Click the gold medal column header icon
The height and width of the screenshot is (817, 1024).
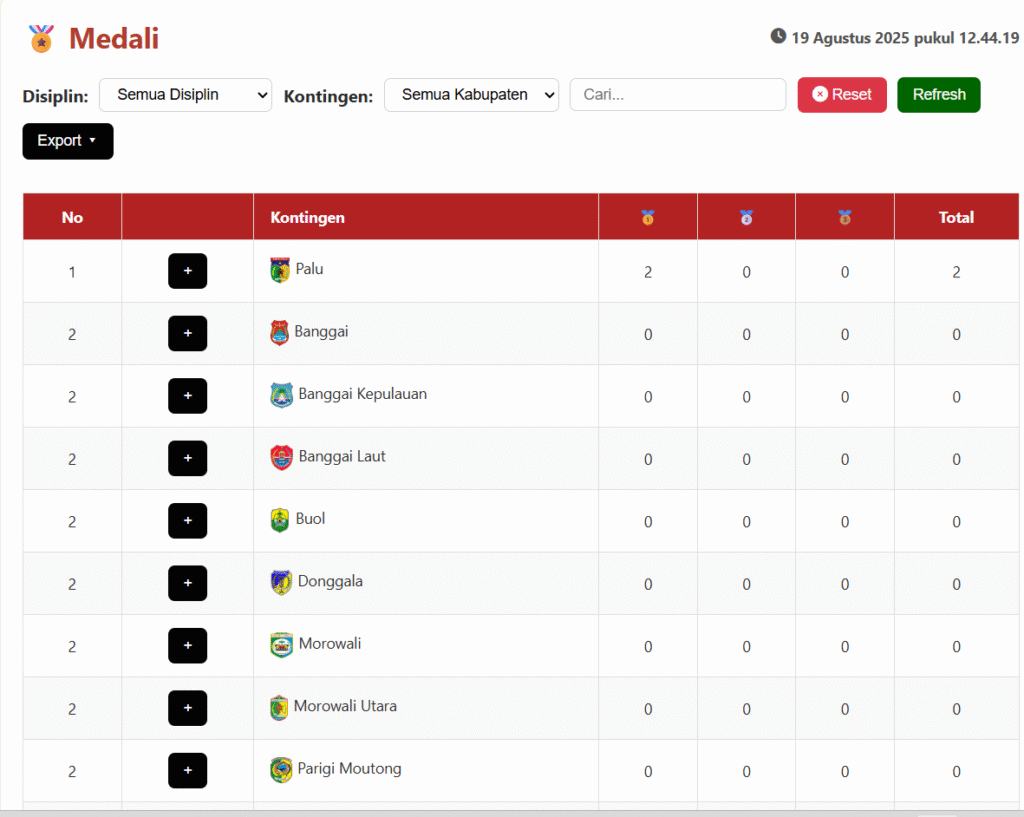tap(648, 217)
